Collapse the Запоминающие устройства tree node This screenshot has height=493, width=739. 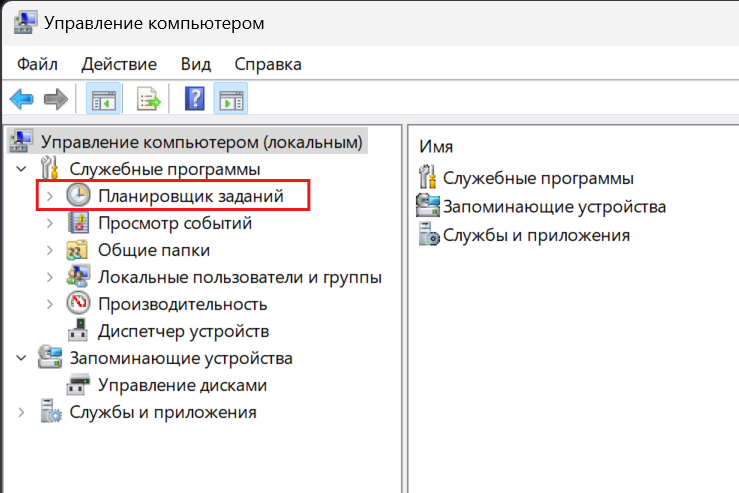point(22,358)
